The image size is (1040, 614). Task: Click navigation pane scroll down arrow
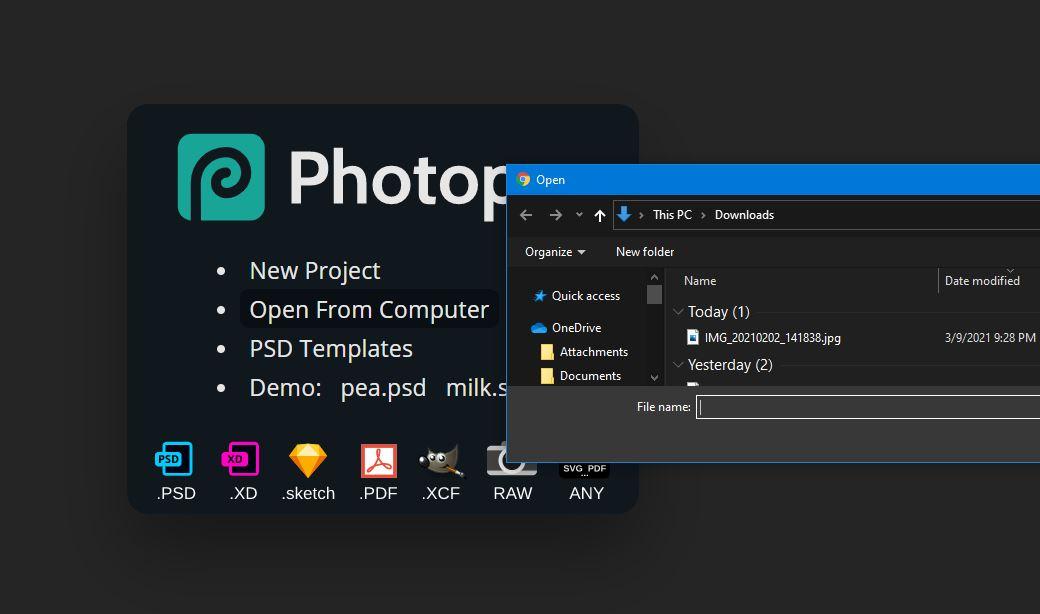tap(655, 377)
